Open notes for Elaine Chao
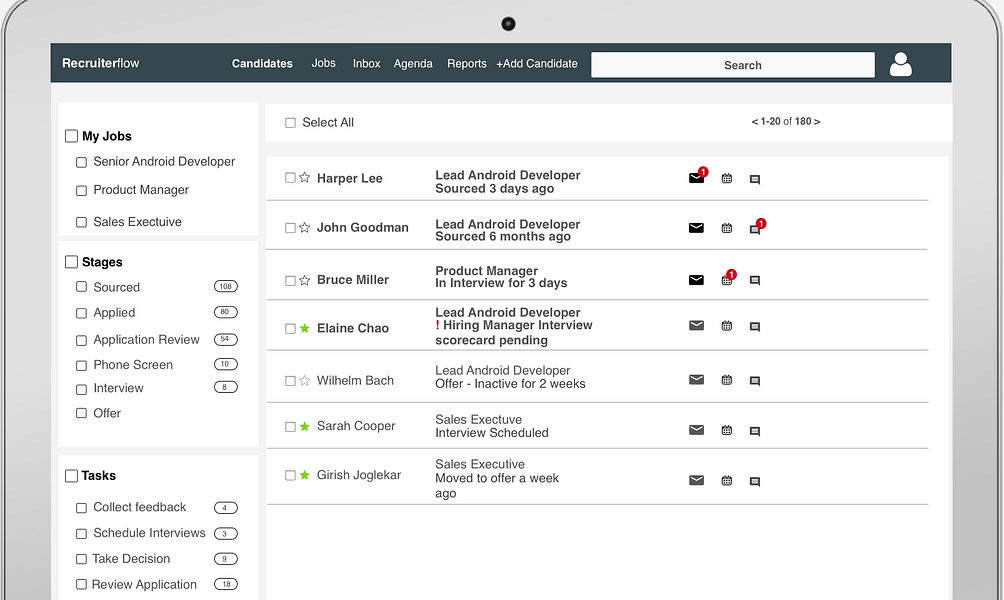Screen dimensions: 1004x600 pyautogui.click(x=755, y=327)
